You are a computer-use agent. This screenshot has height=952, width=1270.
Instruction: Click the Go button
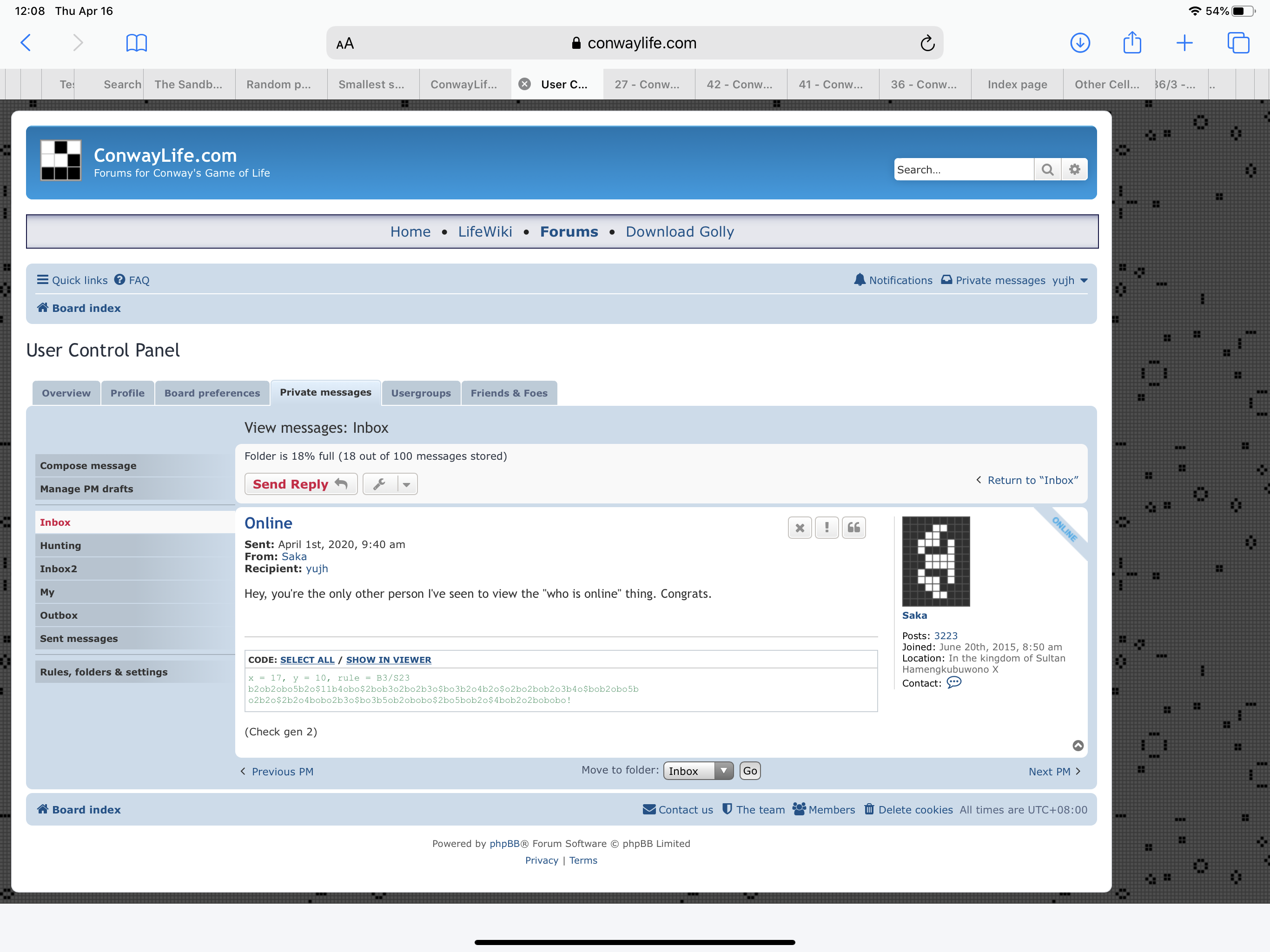pos(750,771)
